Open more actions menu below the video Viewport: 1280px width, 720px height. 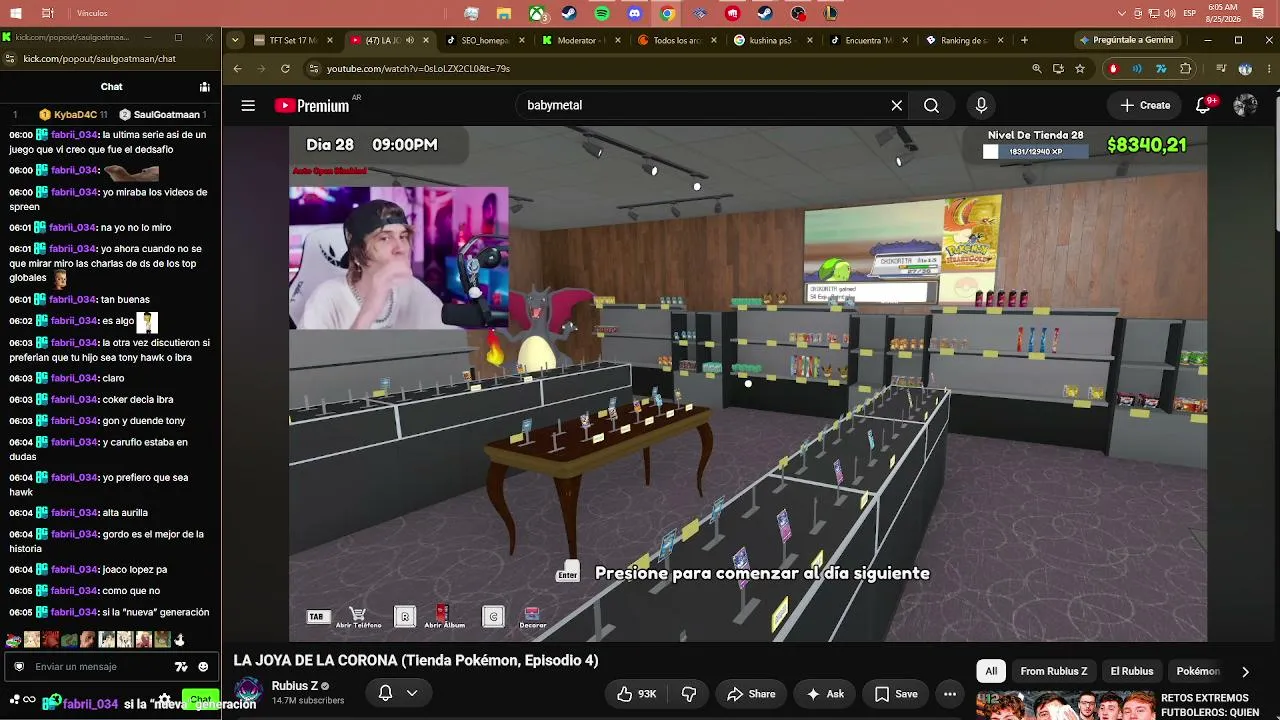pyautogui.click(x=950, y=694)
